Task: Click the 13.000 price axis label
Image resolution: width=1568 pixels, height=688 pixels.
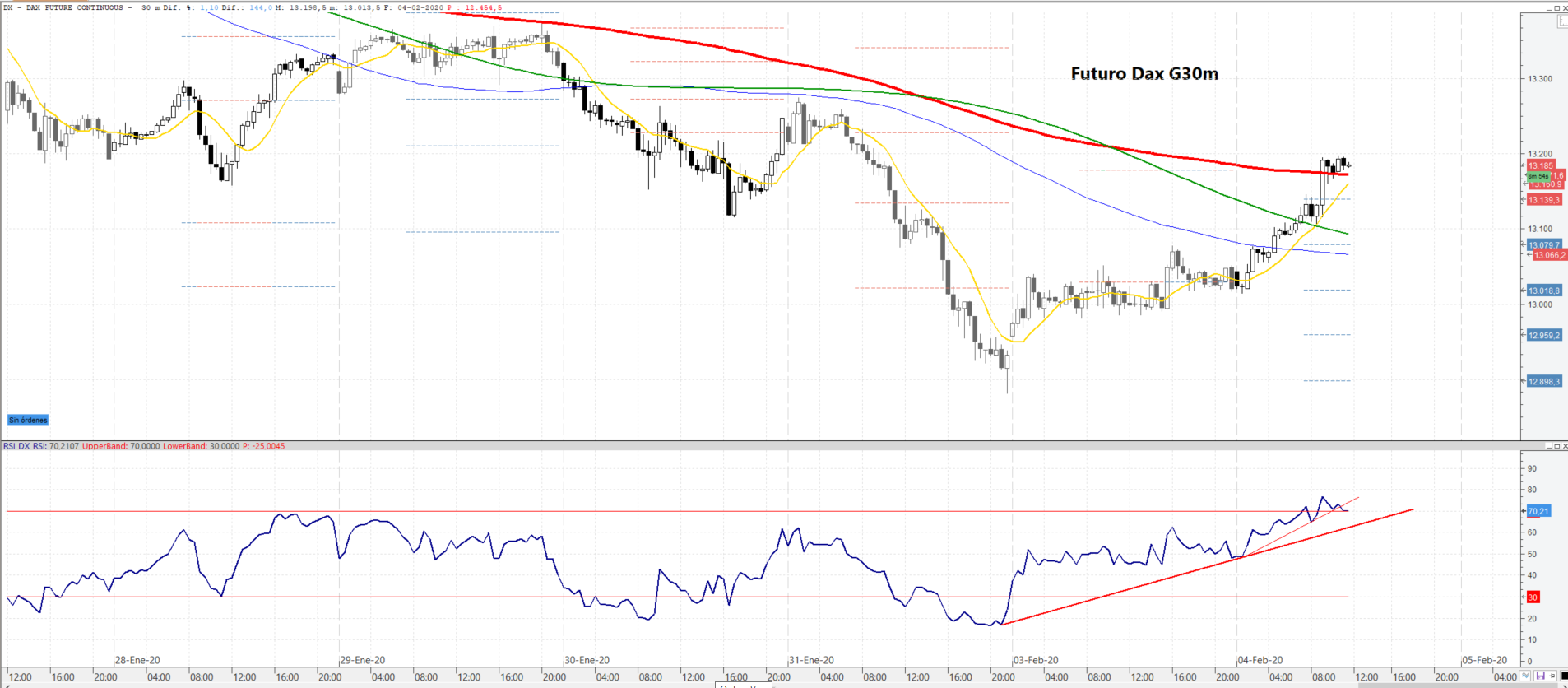Action: pos(1540,304)
